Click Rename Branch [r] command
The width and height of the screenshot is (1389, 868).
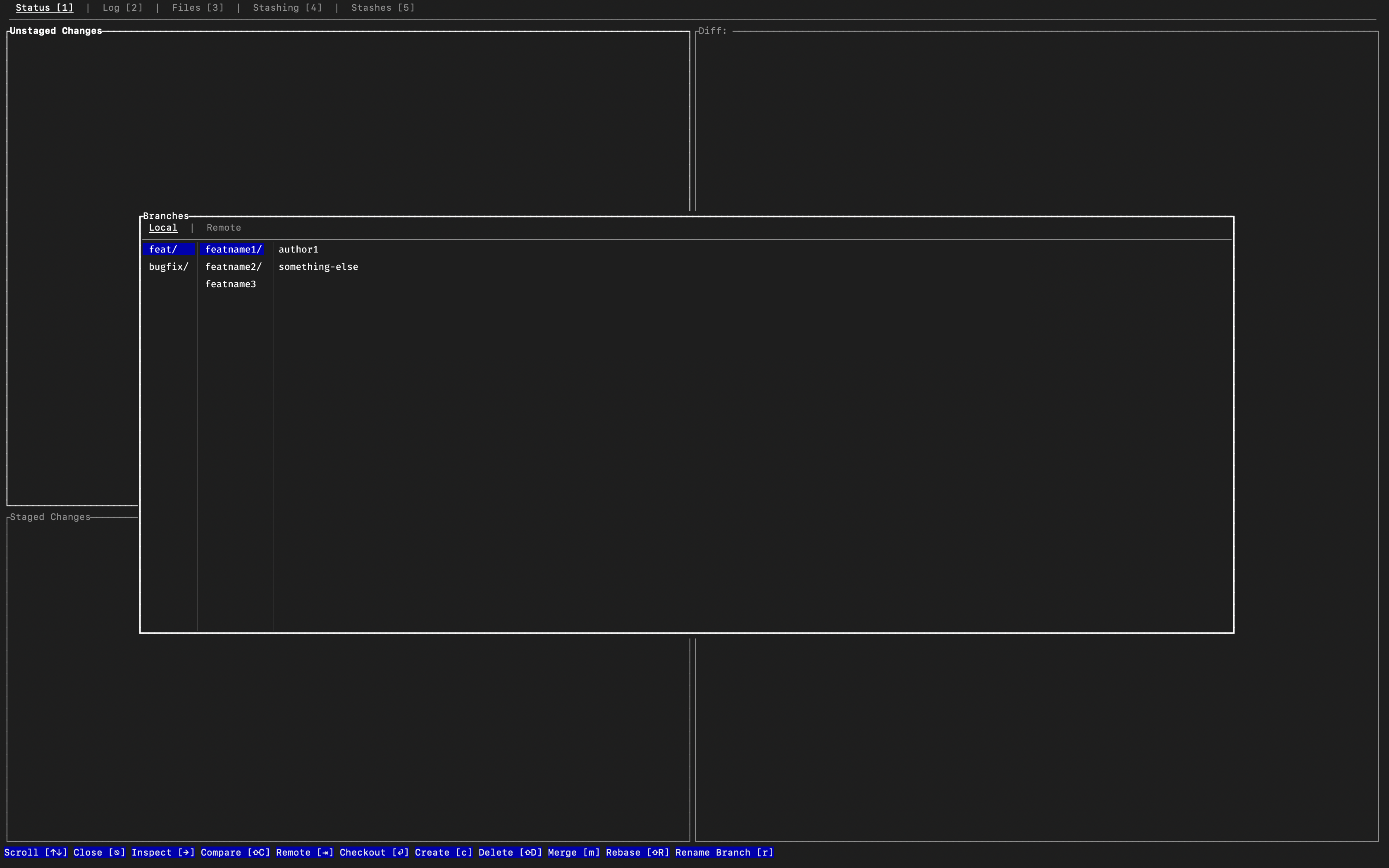pyautogui.click(x=724, y=852)
